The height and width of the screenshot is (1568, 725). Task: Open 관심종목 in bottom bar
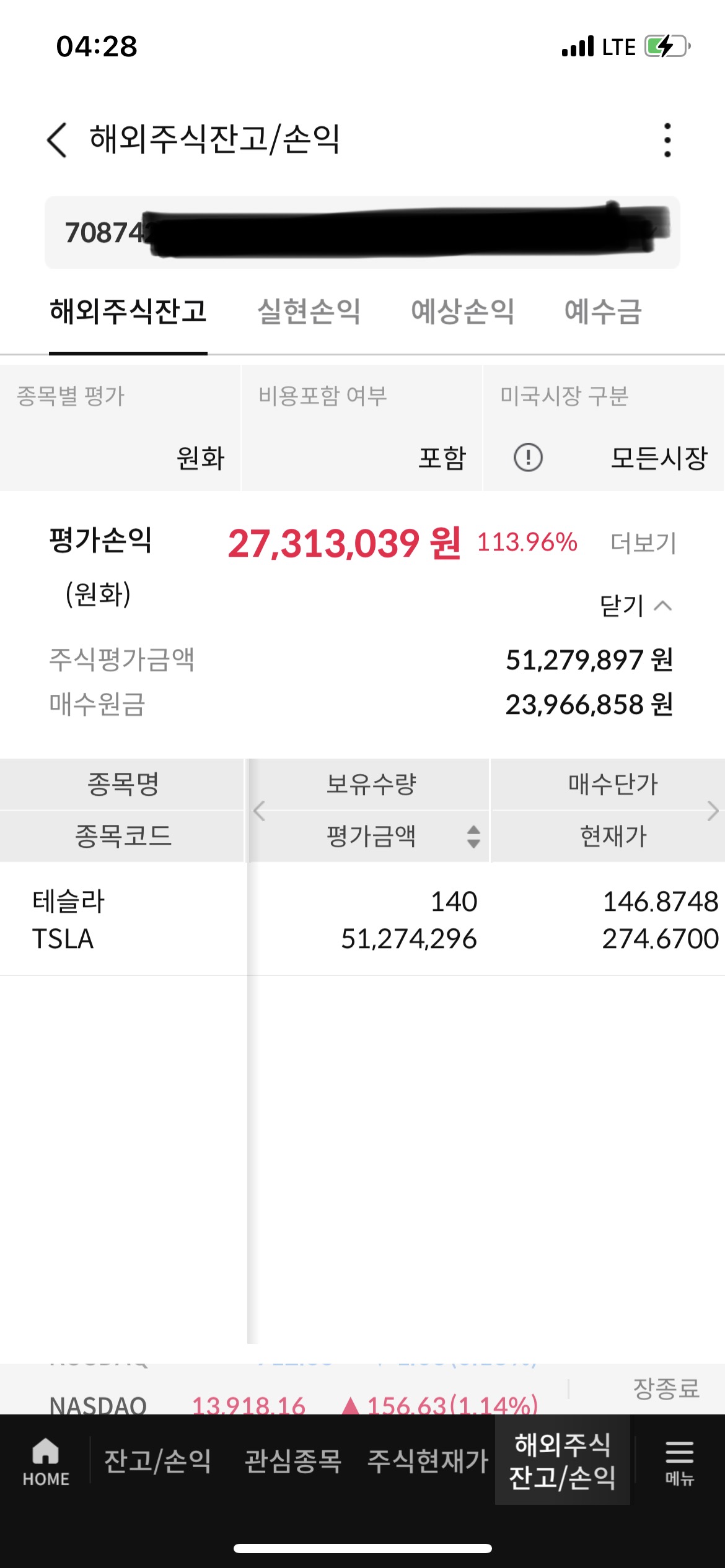click(x=293, y=1460)
